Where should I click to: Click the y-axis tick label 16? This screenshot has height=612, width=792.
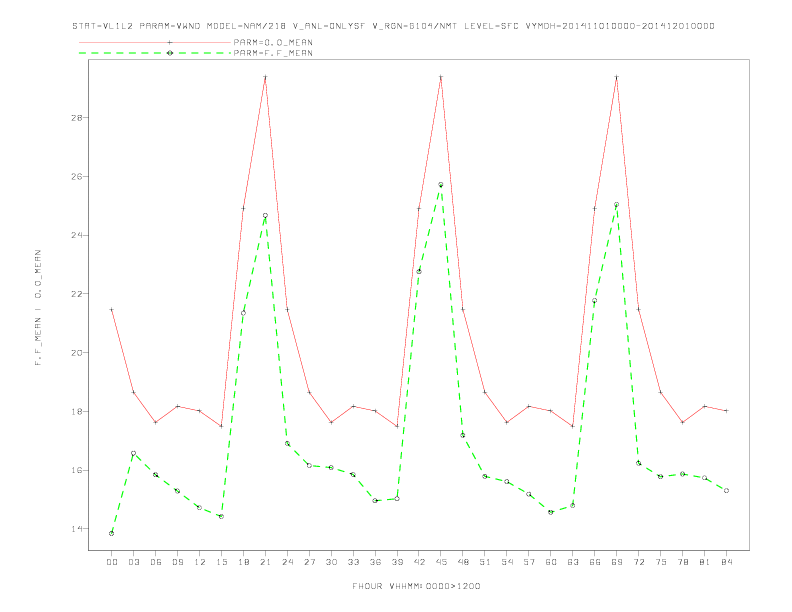pyautogui.click(x=77, y=470)
